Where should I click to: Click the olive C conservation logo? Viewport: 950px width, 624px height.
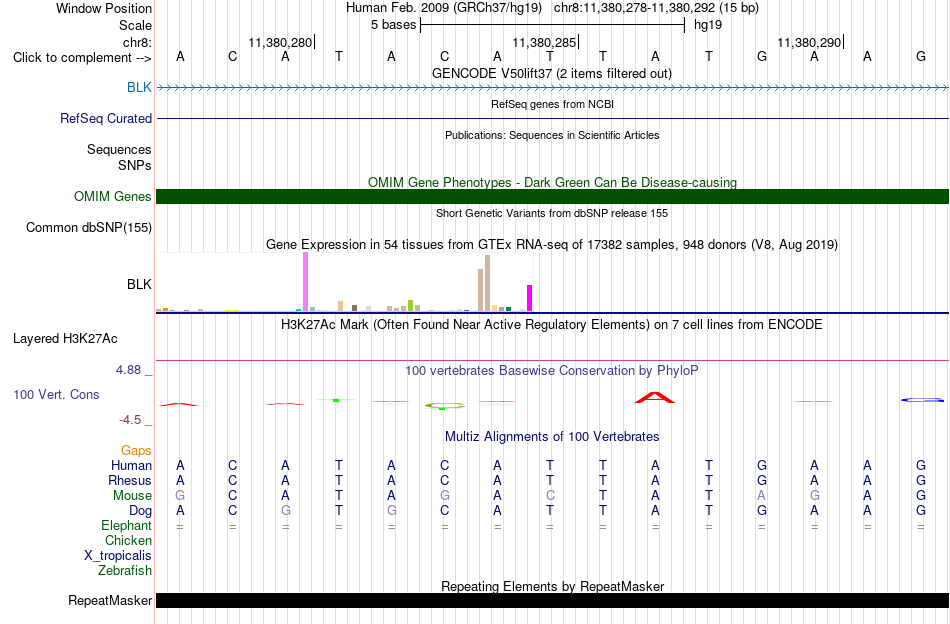pyautogui.click(x=445, y=406)
